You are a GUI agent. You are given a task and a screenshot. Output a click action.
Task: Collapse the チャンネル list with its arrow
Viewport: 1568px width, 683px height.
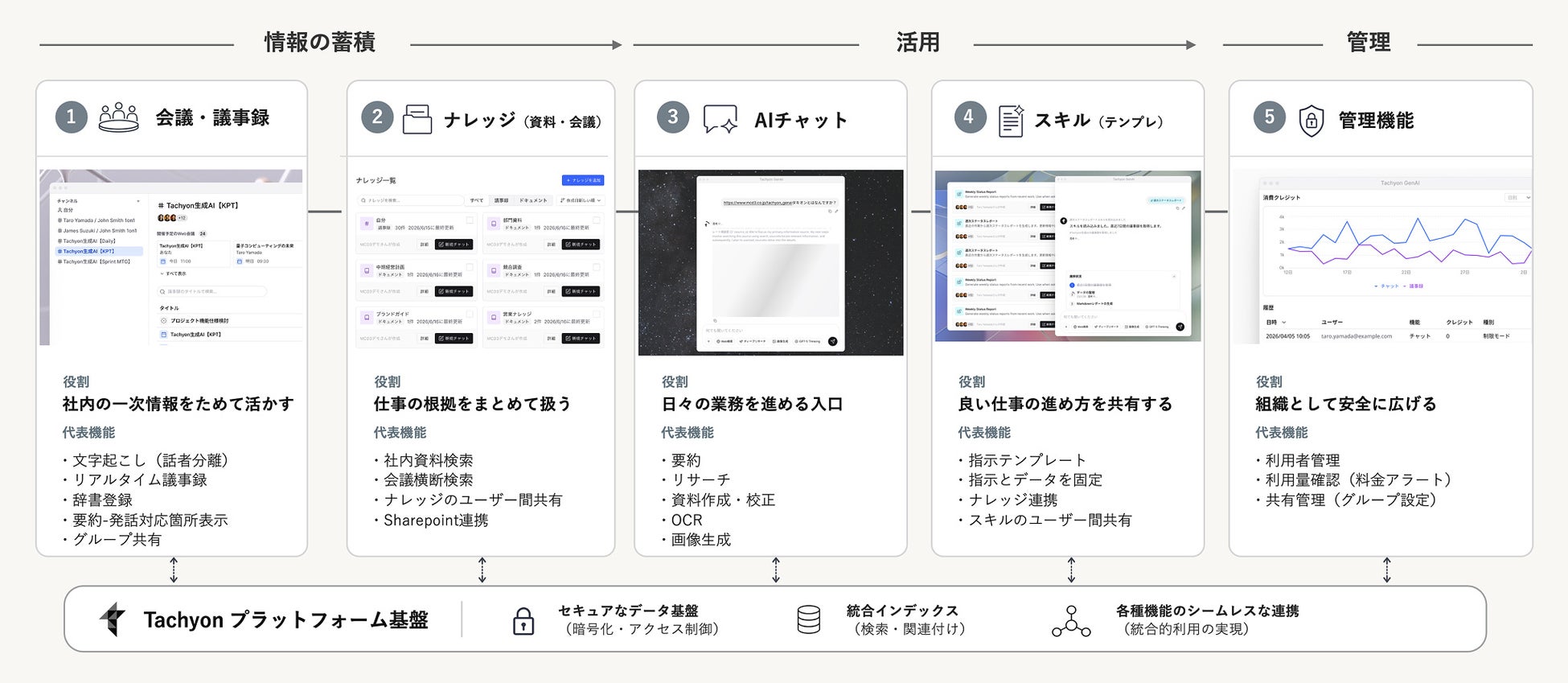click(138, 201)
